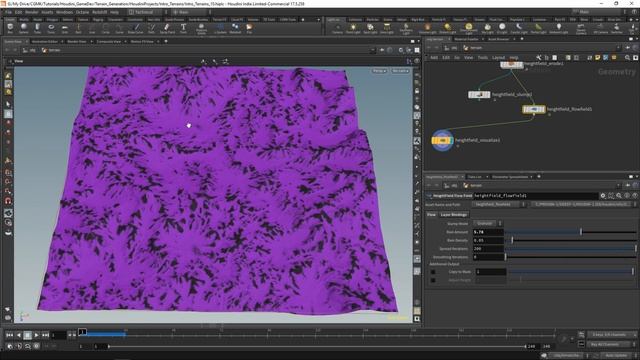Select the Spray Paint shelf tool
The width and height of the screenshot is (640, 360).
[167, 28]
